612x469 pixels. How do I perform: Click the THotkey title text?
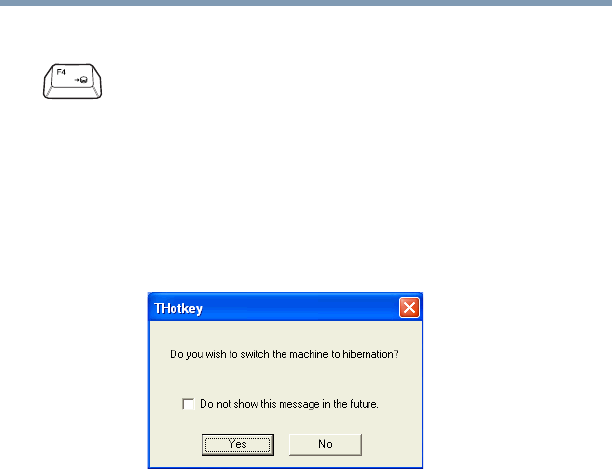point(178,309)
